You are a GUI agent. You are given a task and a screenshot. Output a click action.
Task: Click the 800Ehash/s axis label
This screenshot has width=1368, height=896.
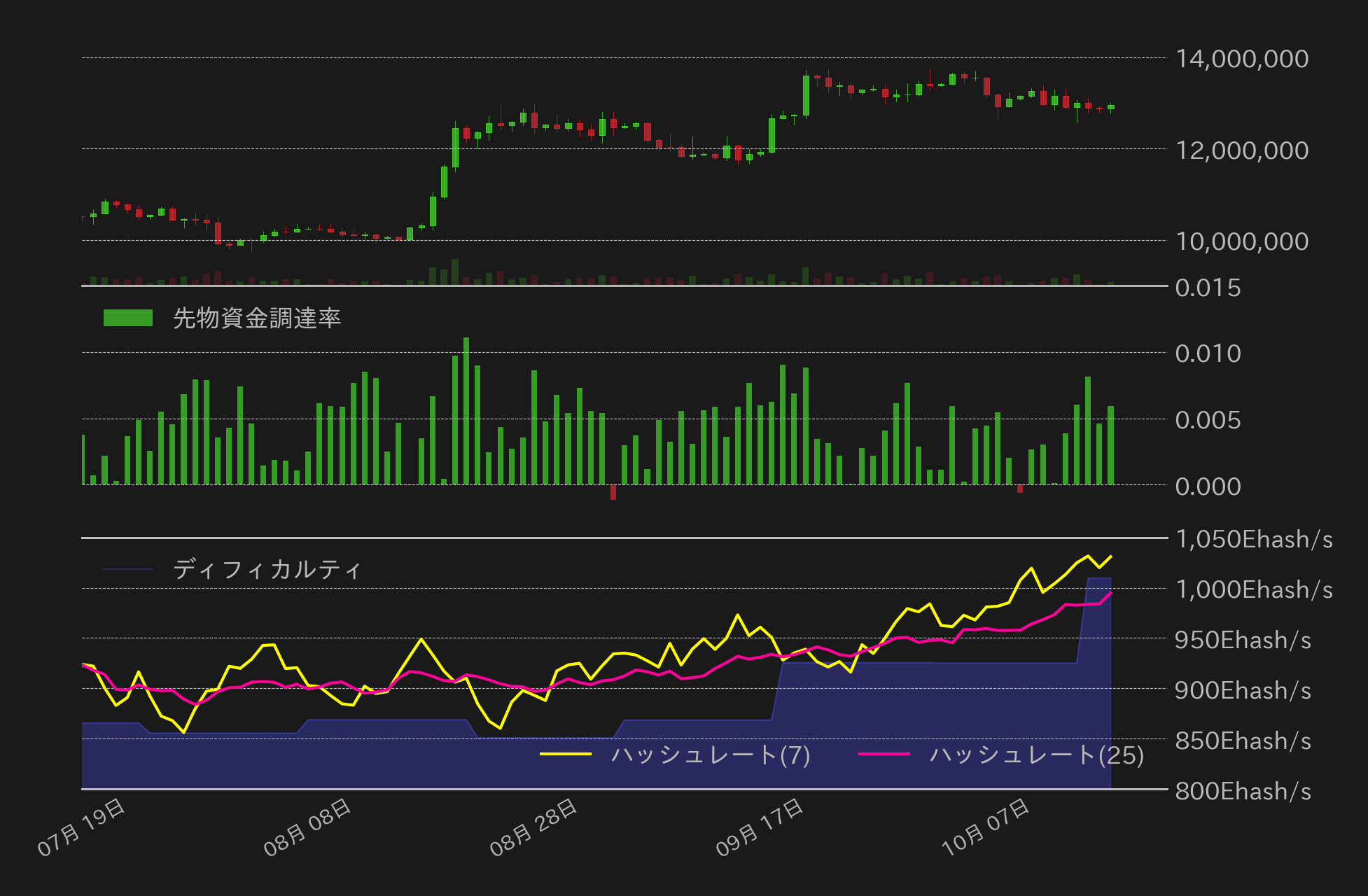tap(1243, 791)
